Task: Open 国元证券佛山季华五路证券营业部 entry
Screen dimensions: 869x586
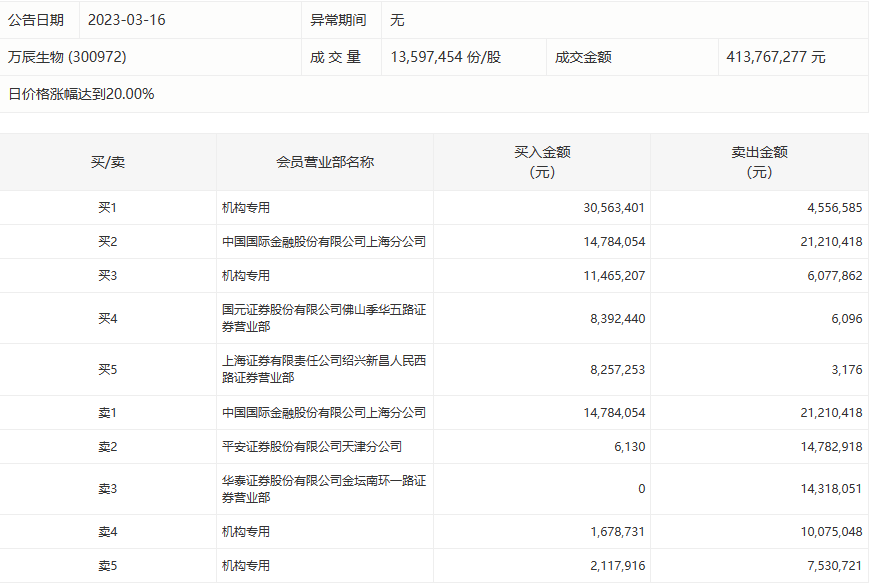Action: [324, 318]
